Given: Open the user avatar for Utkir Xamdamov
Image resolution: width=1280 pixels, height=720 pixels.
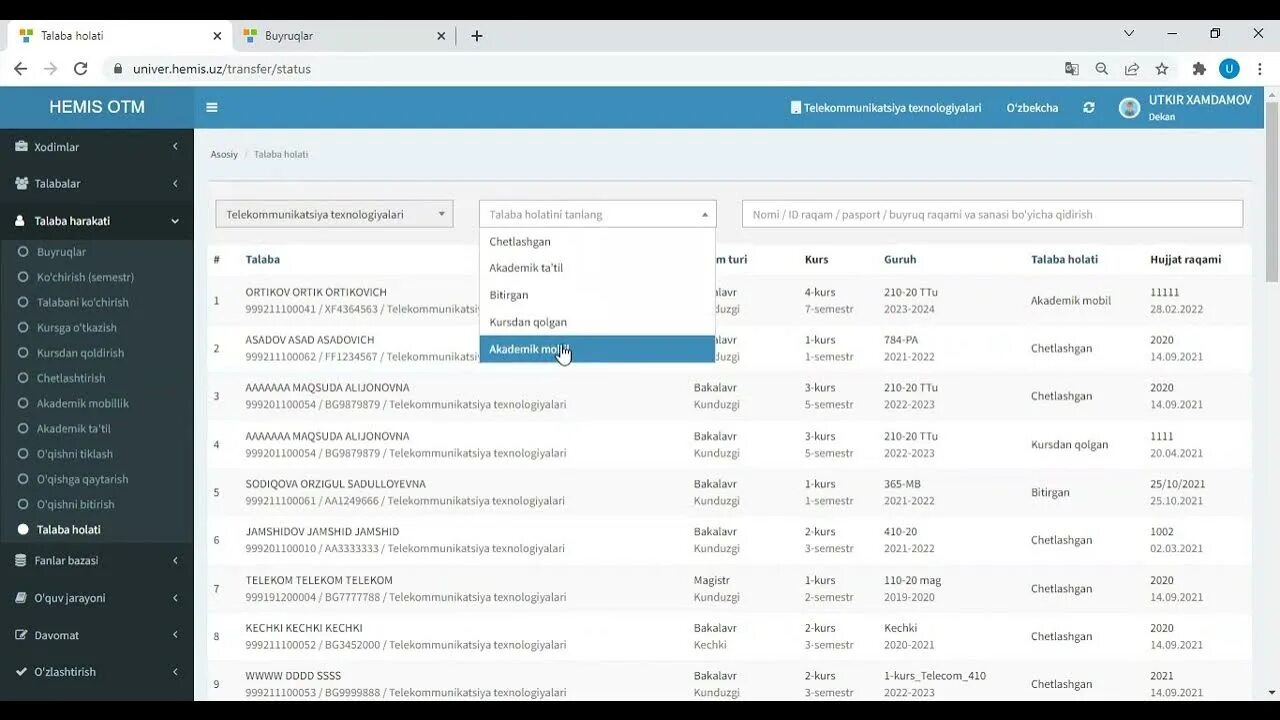Looking at the screenshot, I should click(x=1130, y=108).
